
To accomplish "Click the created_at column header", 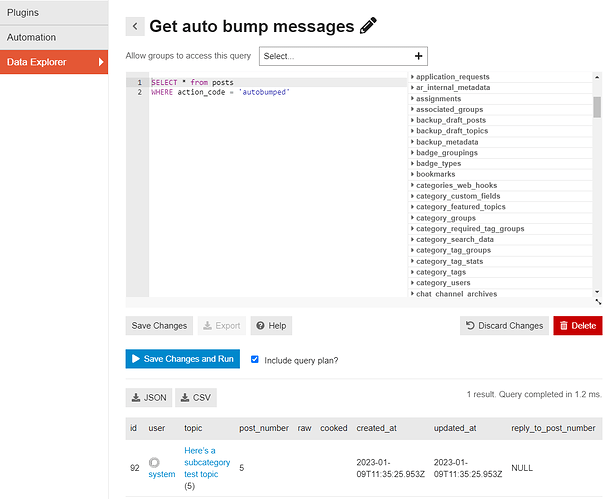I will pyautogui.click(x=376, y=428).
